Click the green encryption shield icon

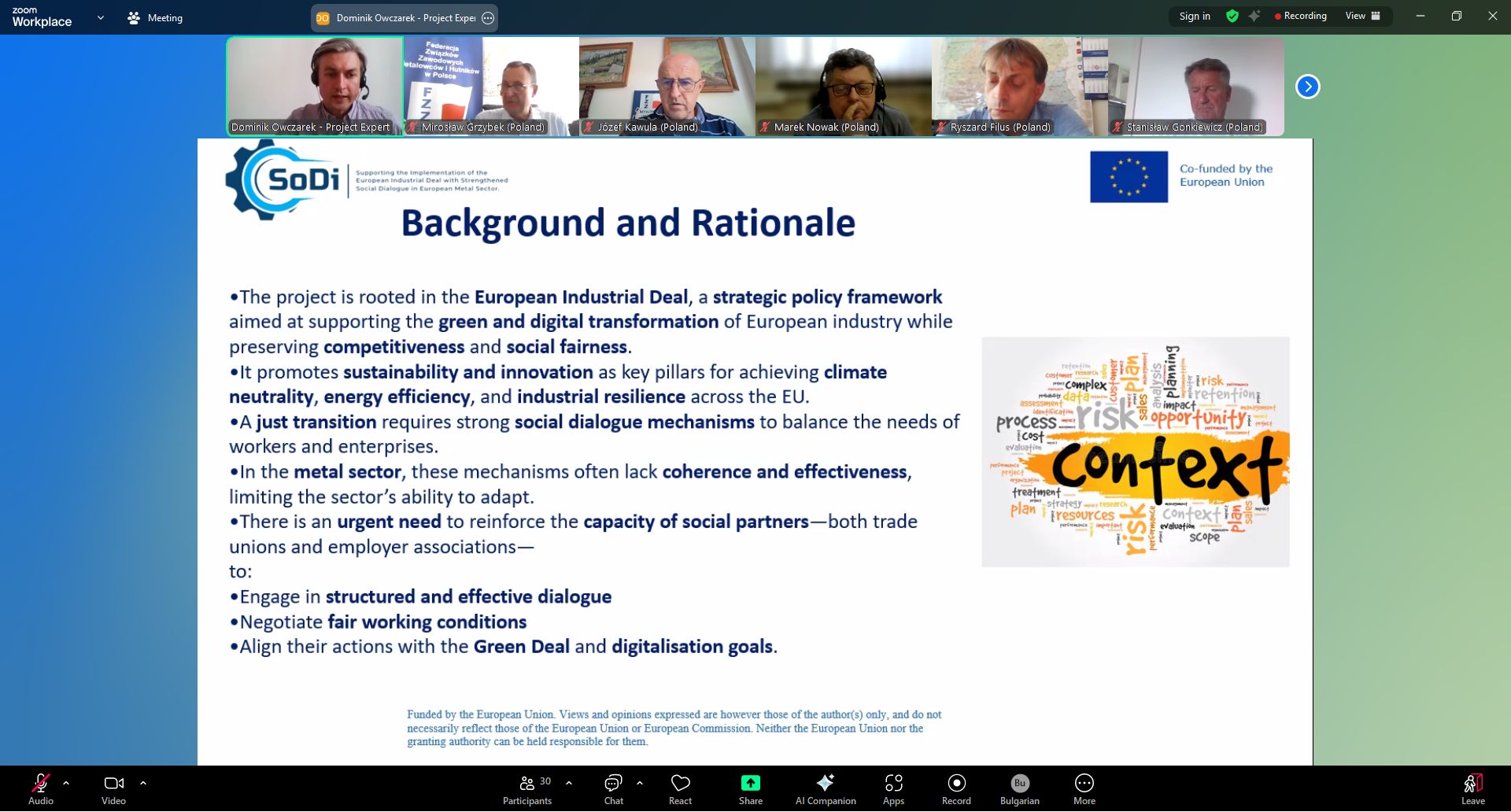click(x=1232, y=16)
